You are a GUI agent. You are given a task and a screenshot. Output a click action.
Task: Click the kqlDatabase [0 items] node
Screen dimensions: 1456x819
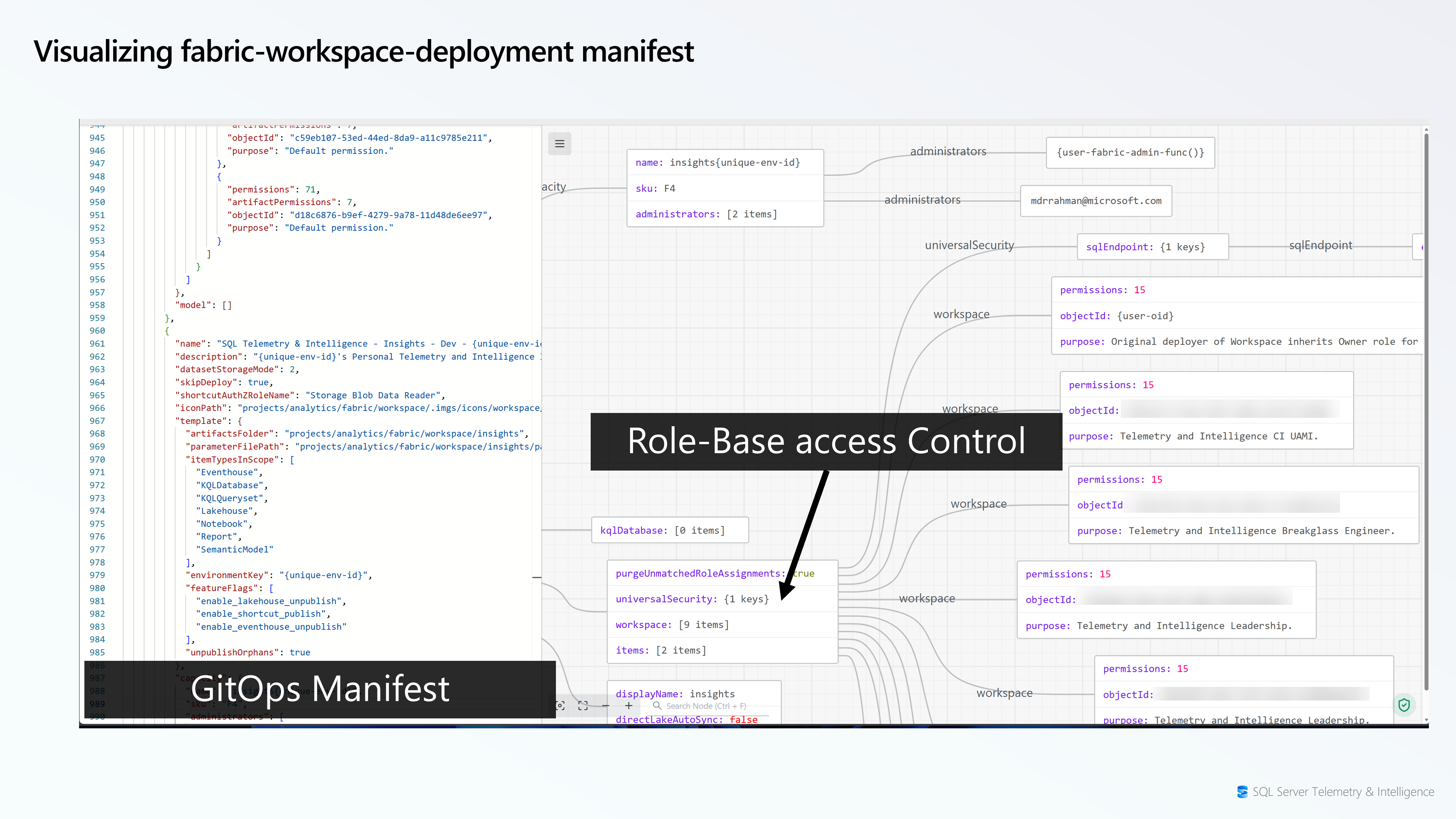pos(670,530)
